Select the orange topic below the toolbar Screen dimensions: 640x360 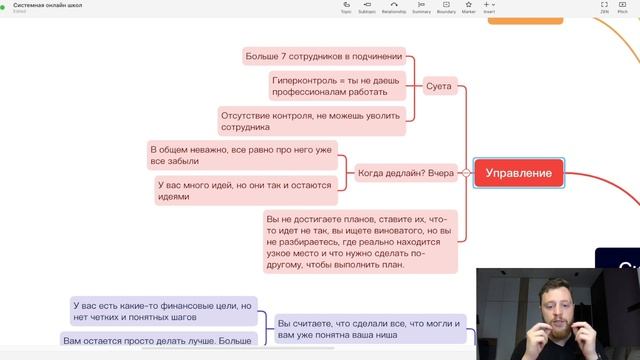click(525, 20)
